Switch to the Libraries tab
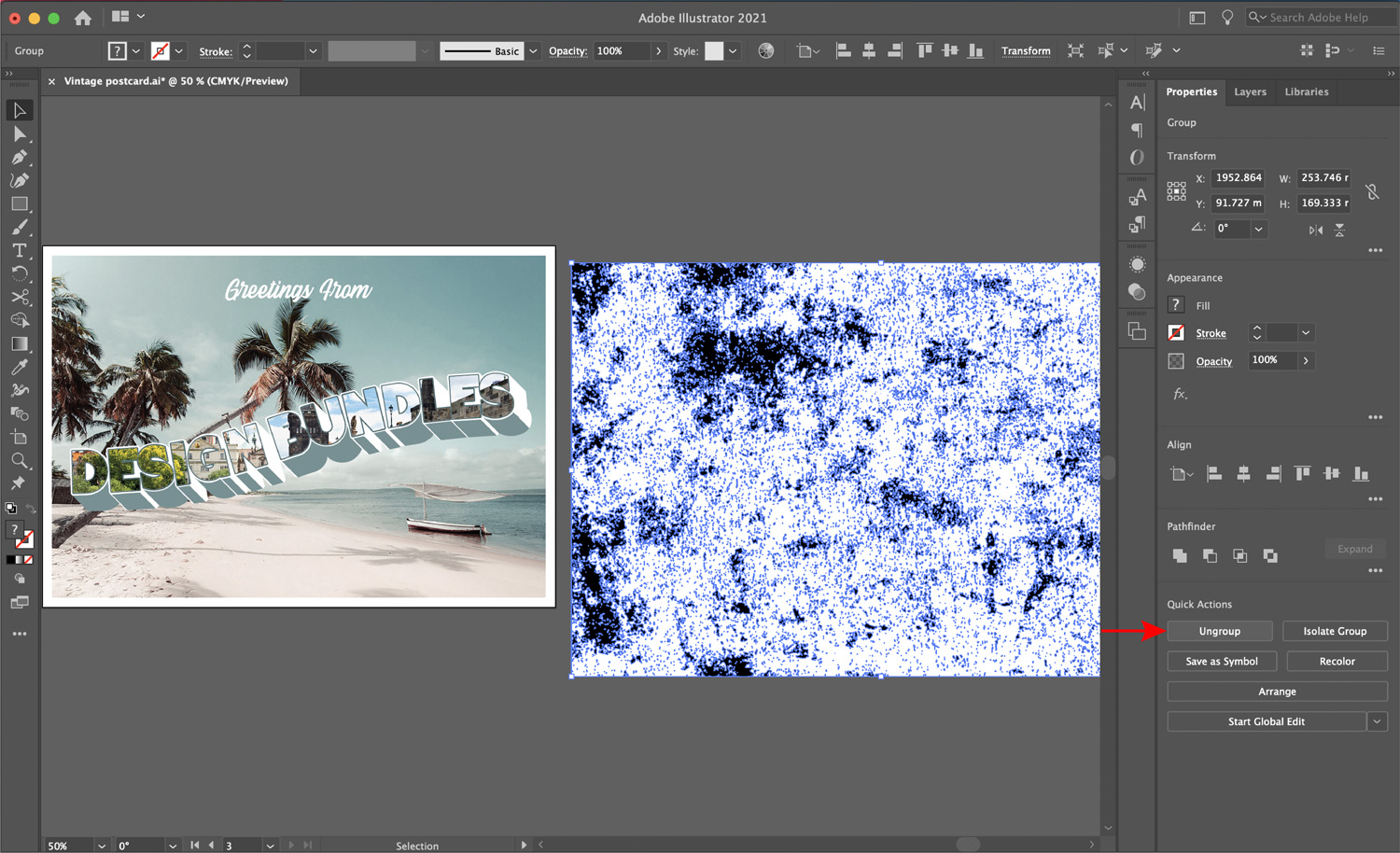 coord(1306,91)
